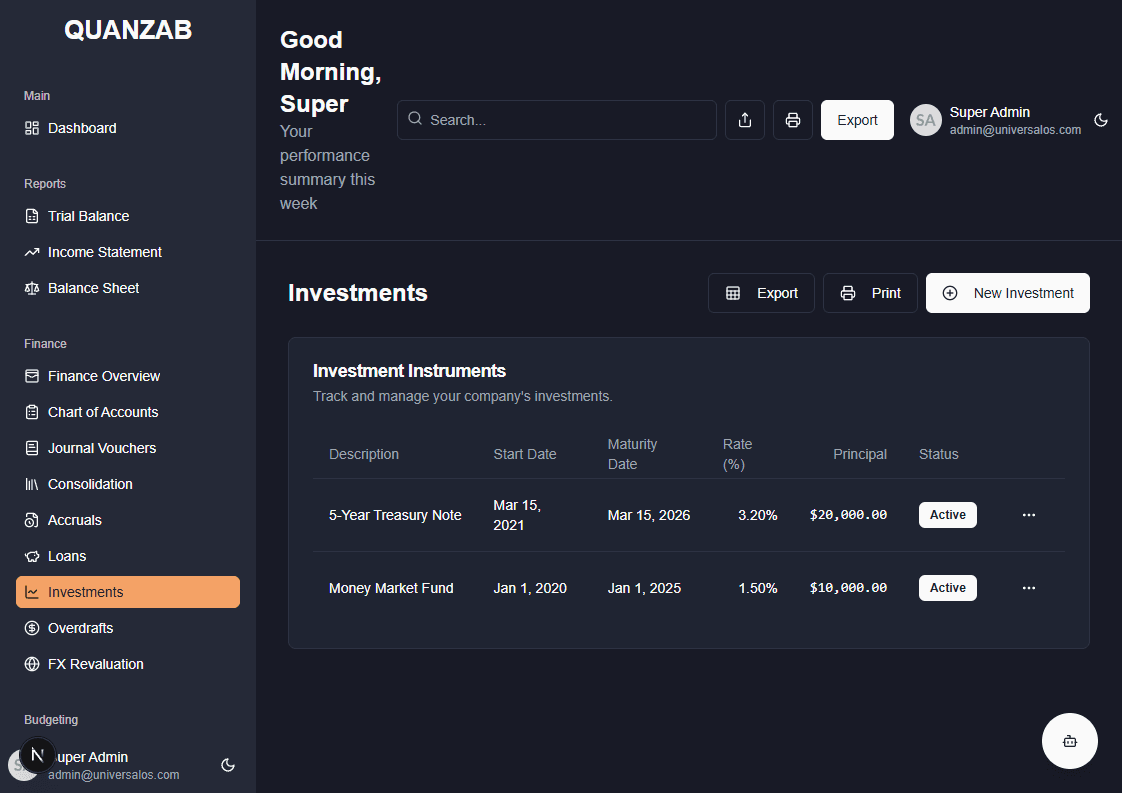Screen dimensions: 1122x793
Task: Open the Consolidation section
Action: pos(128,484)
